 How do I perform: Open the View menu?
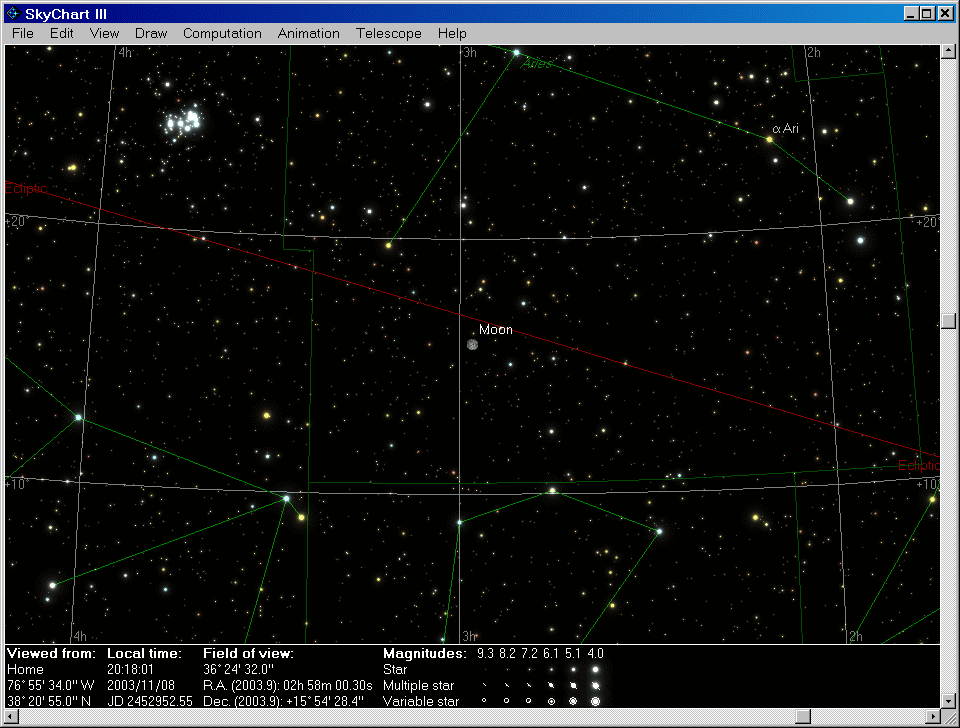(104, 33)
